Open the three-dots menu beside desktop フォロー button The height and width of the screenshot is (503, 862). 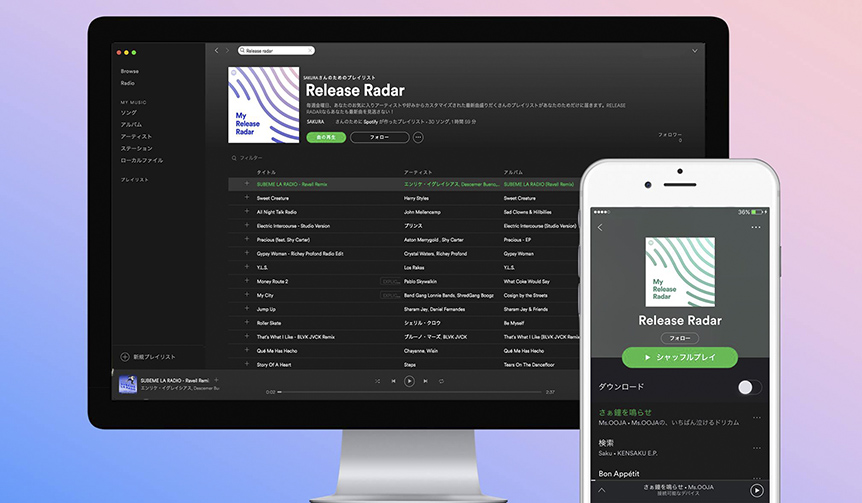pos(418,137)
